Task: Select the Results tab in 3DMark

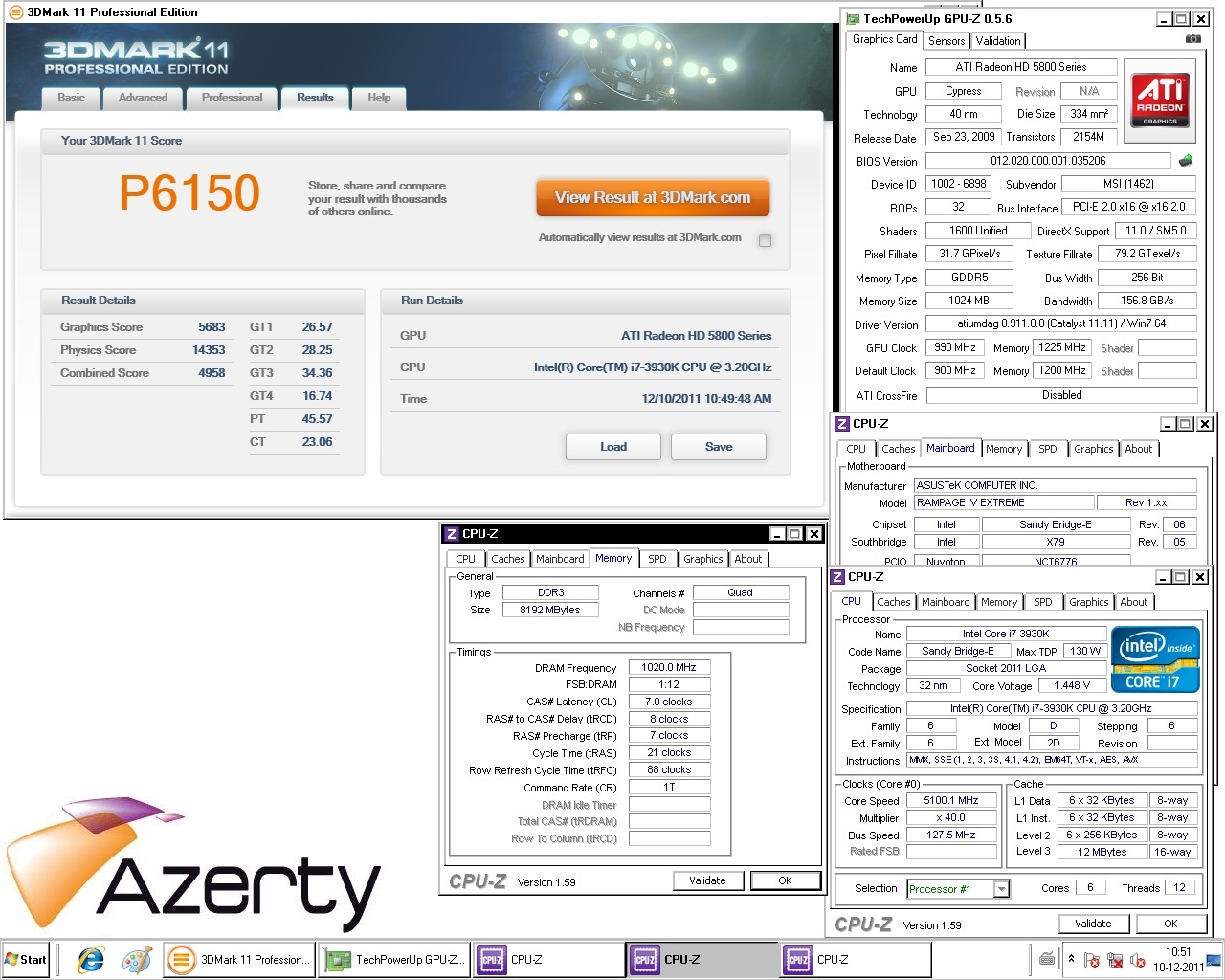Action: (315, 98)
